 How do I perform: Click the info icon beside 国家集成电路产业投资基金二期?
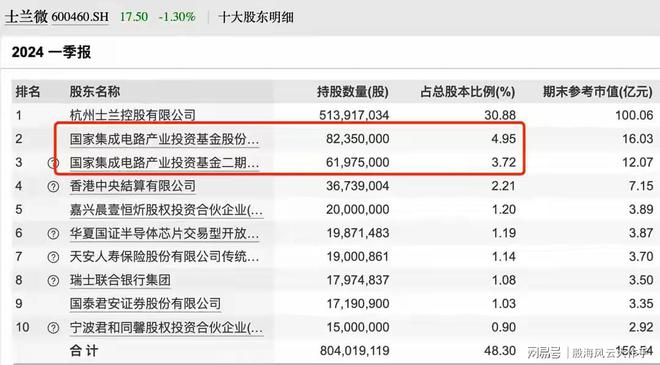pyautogui.click(x=53, y=163)
